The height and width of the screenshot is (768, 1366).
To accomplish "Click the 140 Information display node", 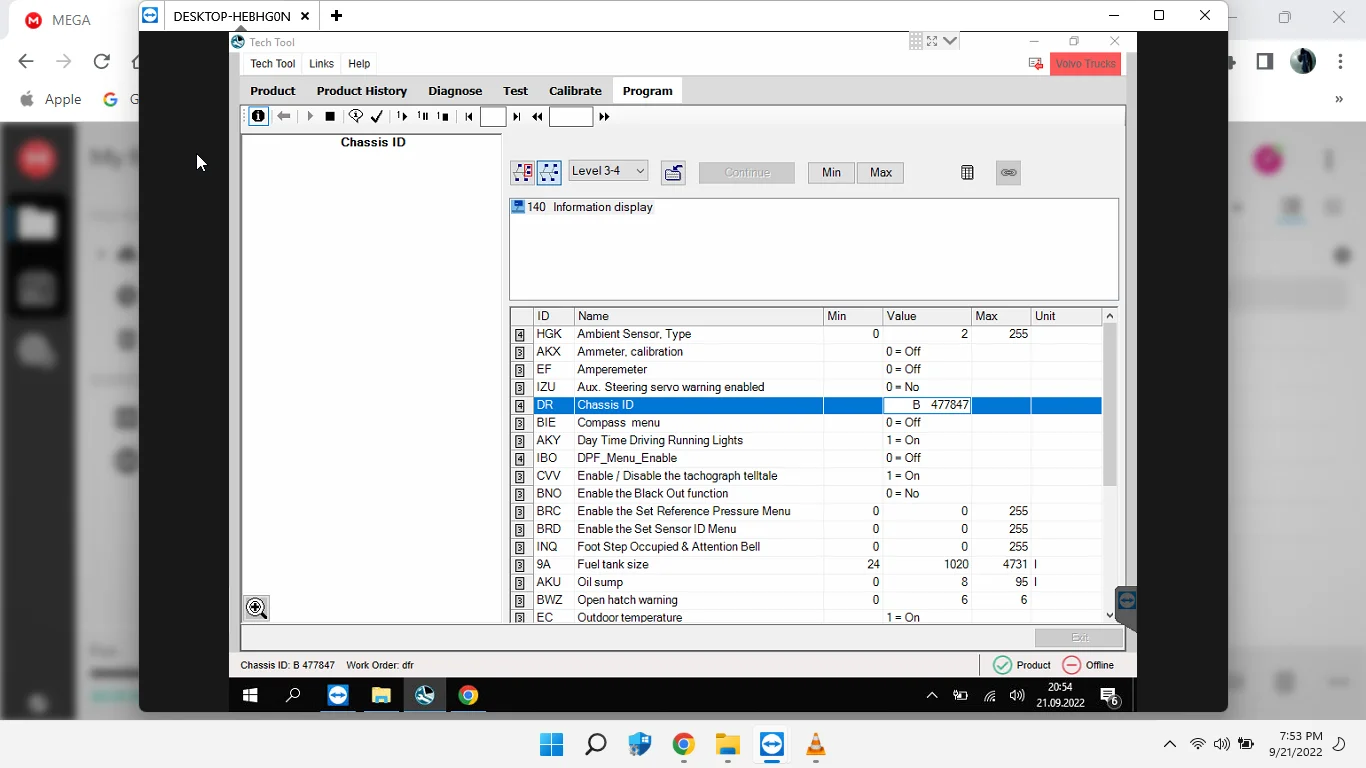I will [582, 207].
